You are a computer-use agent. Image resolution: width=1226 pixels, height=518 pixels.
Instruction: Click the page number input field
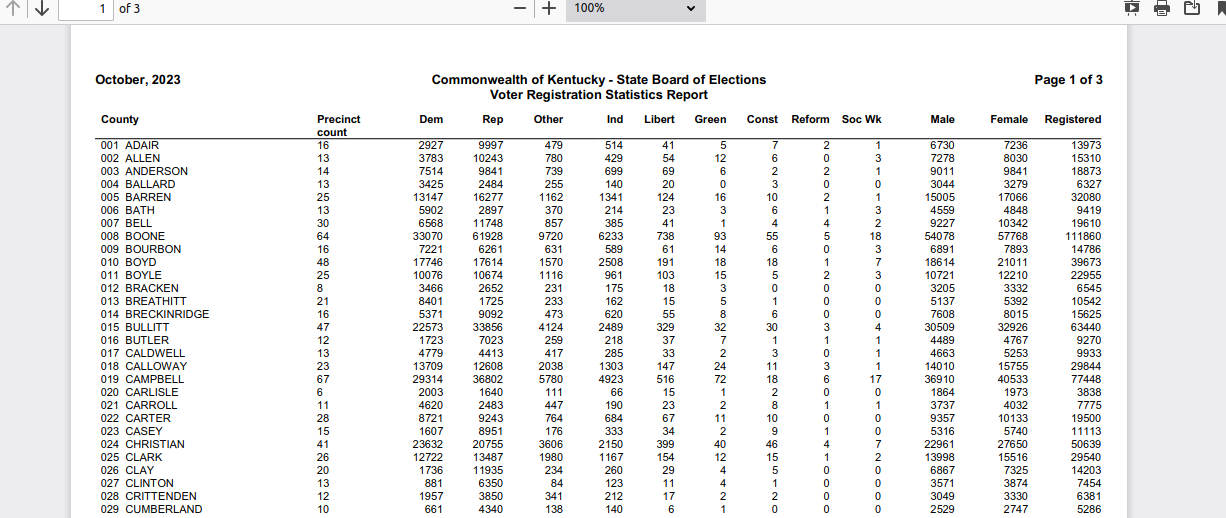pos(86,8)
